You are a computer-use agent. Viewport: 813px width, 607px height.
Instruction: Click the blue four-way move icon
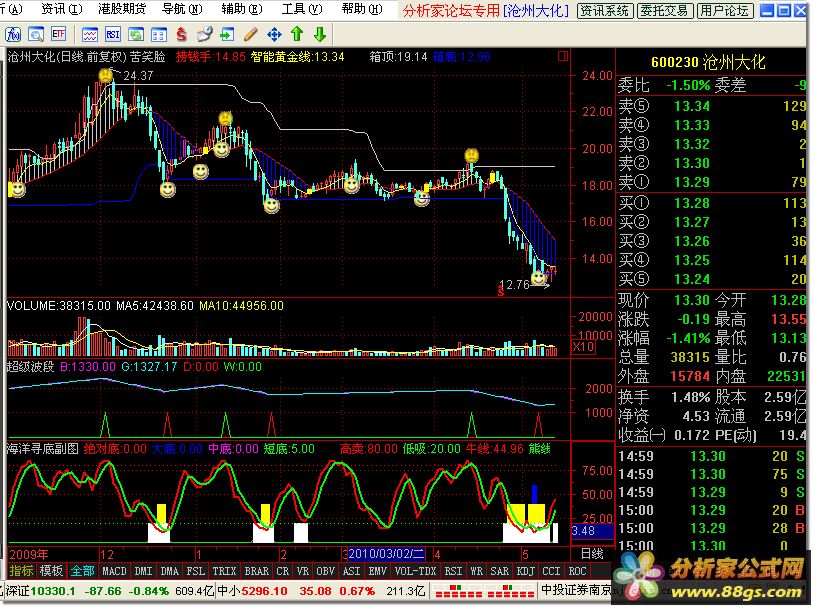tap(274, 35)
